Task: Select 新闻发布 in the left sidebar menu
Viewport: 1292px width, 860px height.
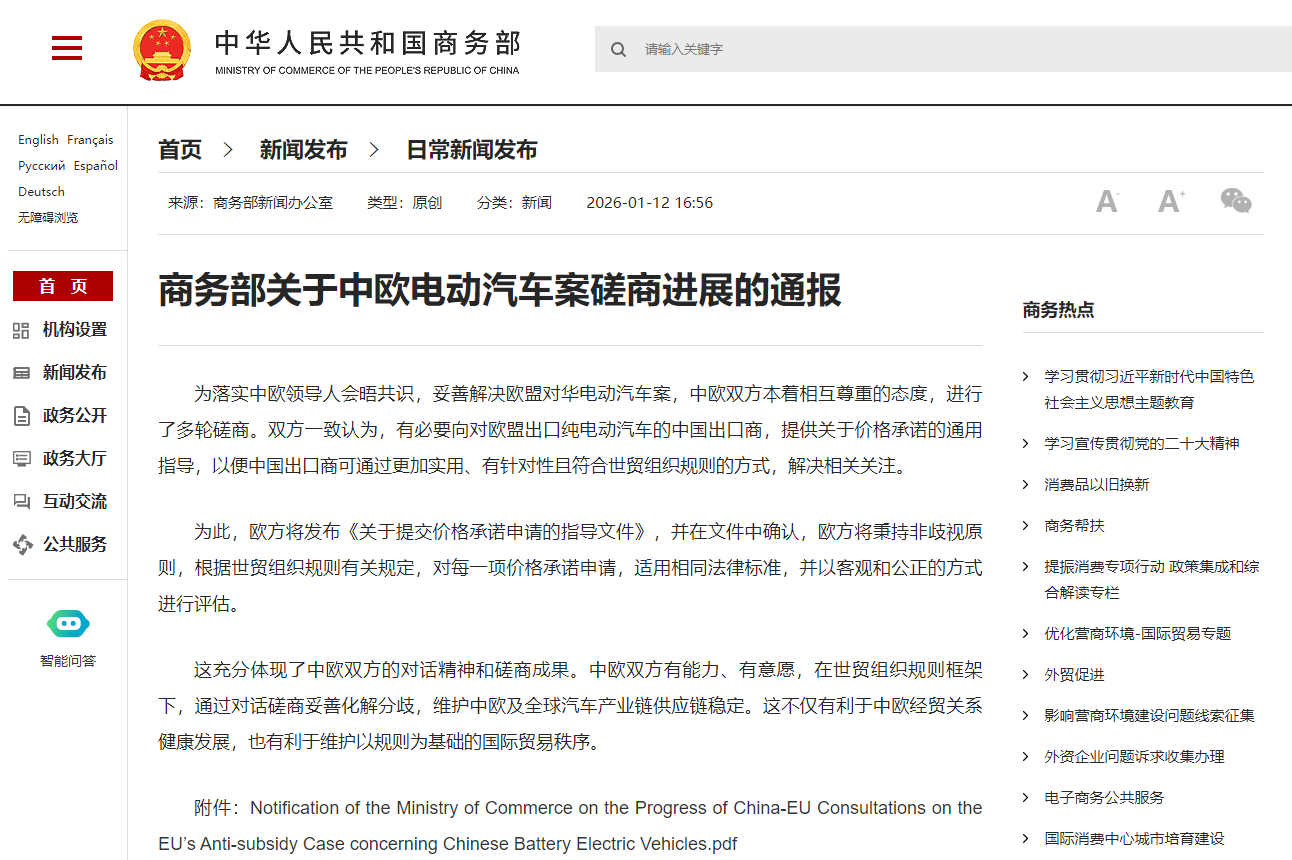Action: [x=73, y=372]
